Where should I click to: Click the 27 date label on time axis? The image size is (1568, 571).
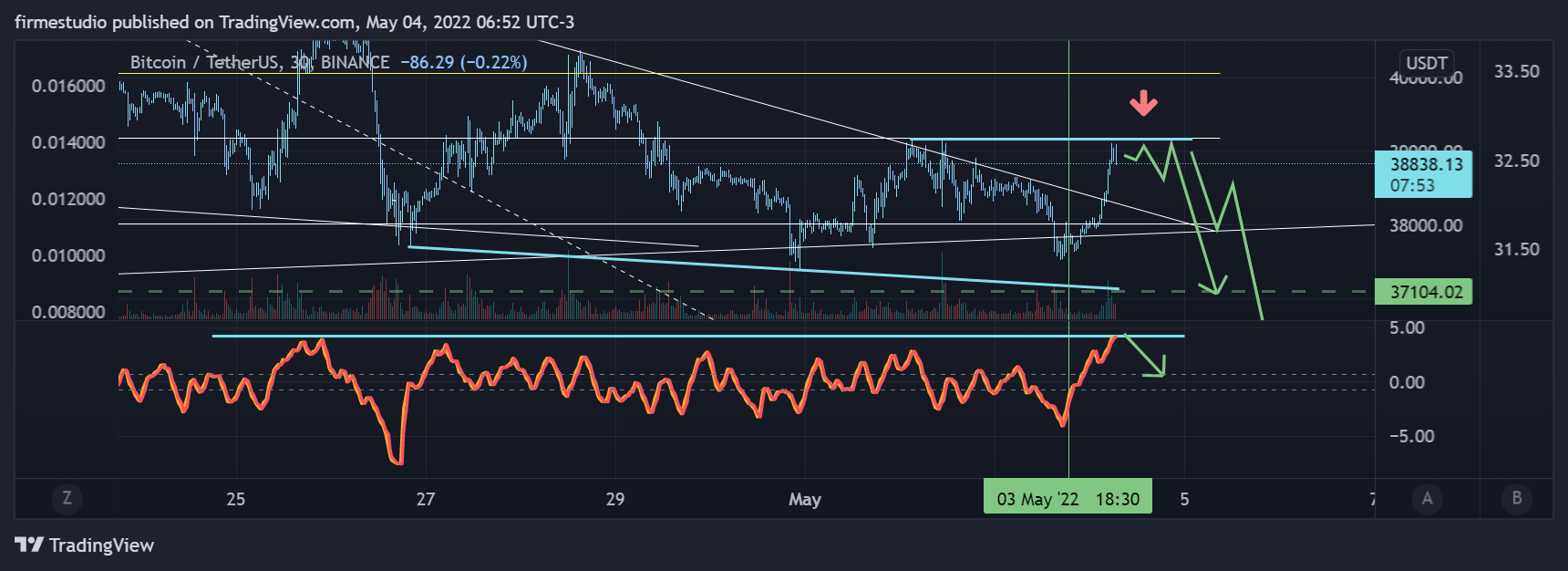pyautogui.click(x=425, y=499)
